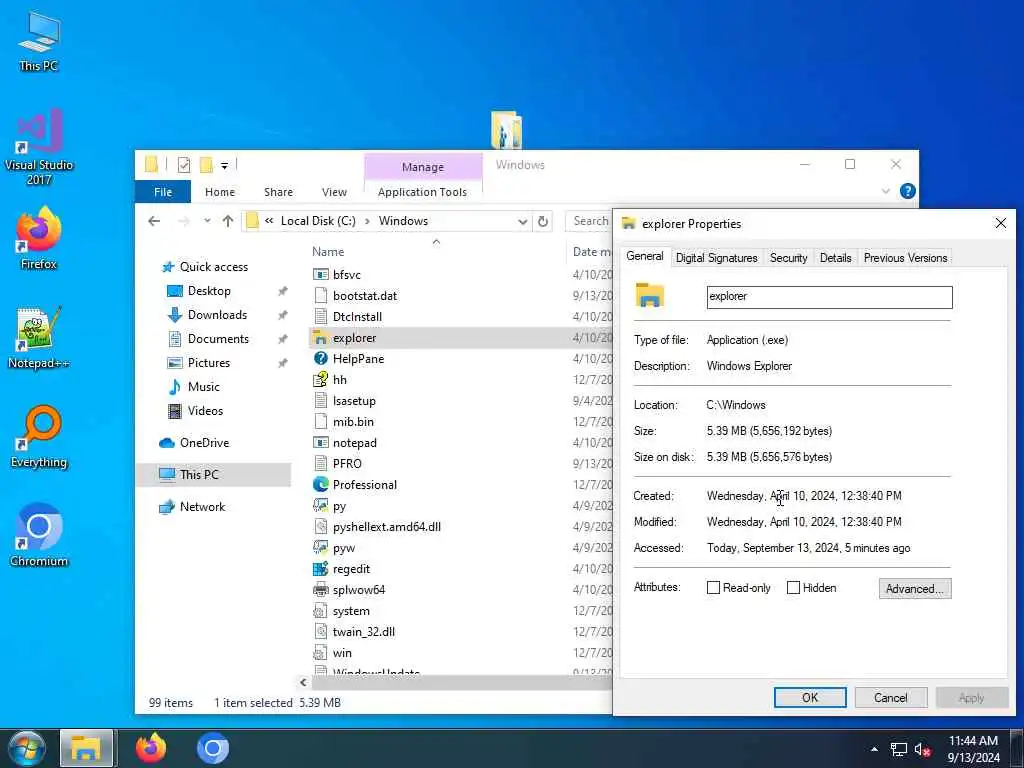Open Customize Quick Access Toolbar dropdown

click(224, 165)
